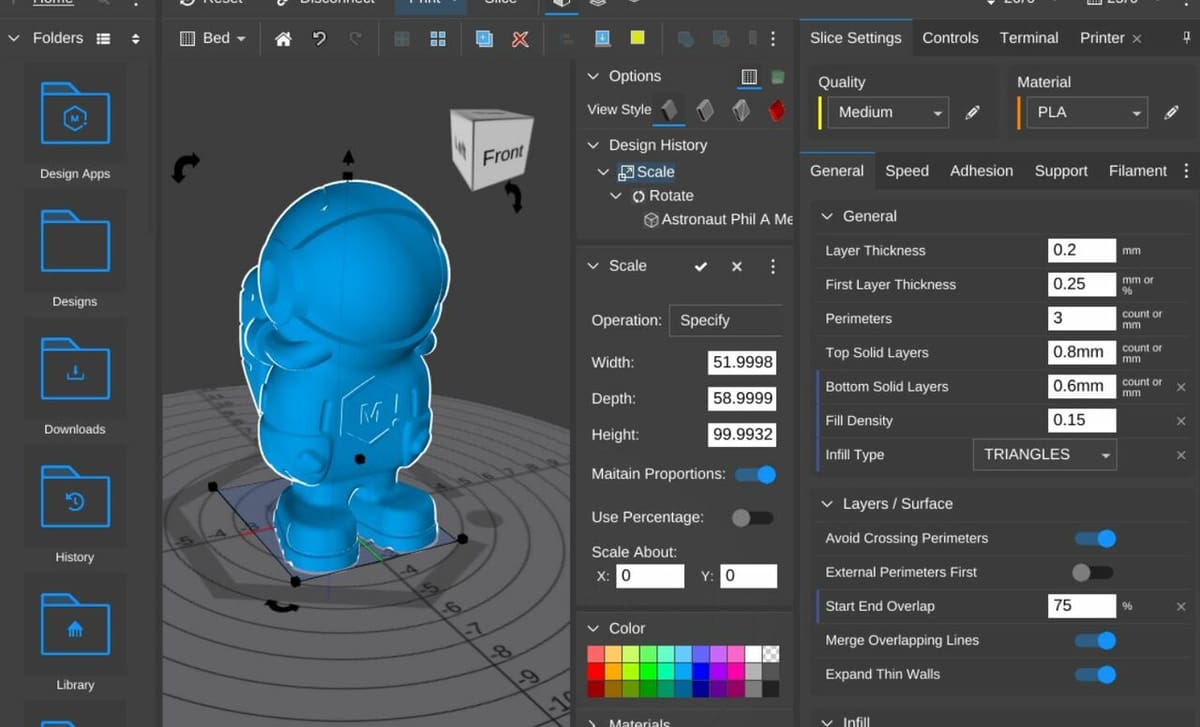Open the Speed settings tab
Image resolution: width=1200 pixels, height=727 pixels.
pos(907,171)
